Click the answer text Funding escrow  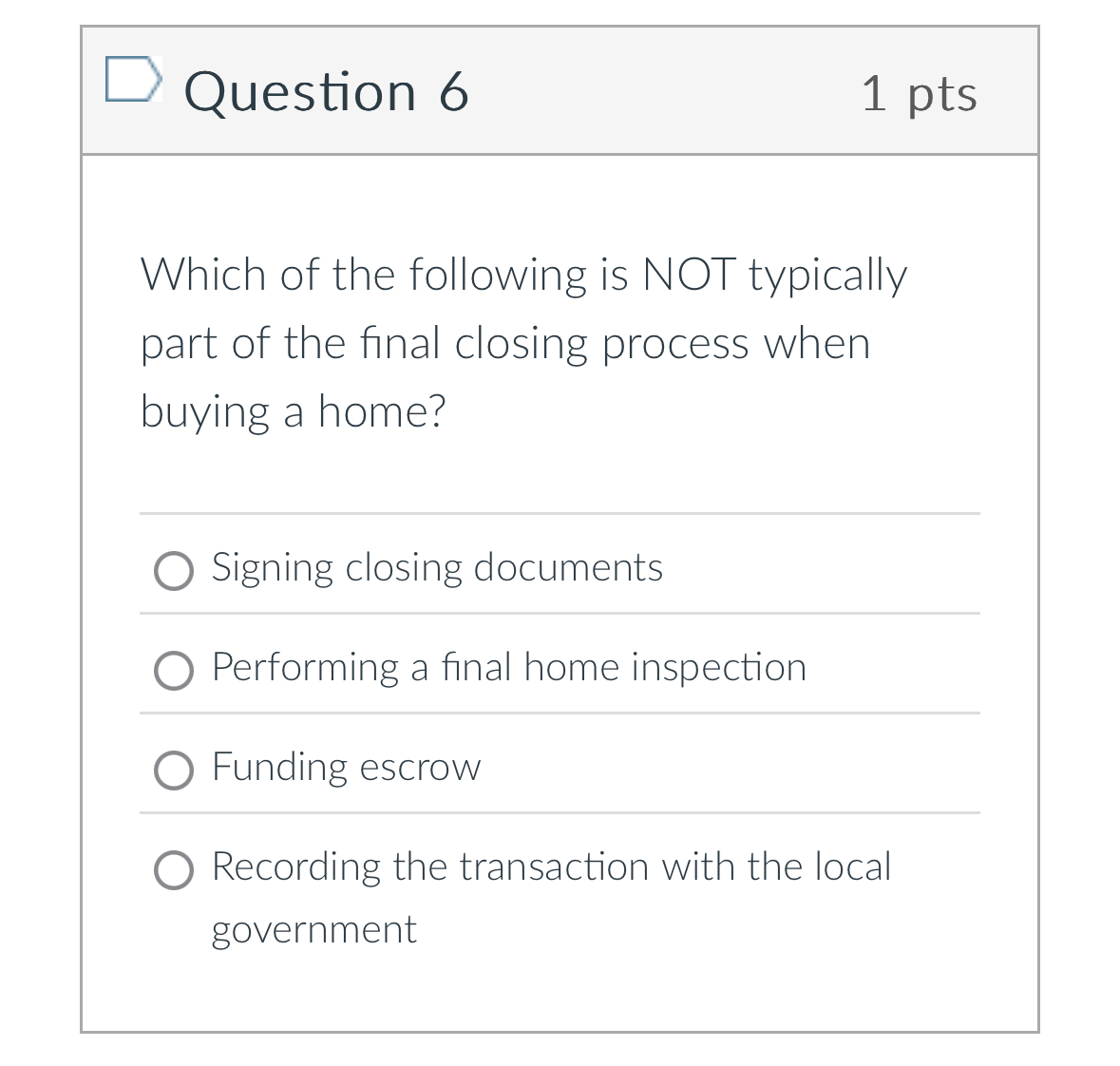coord(346,767)
